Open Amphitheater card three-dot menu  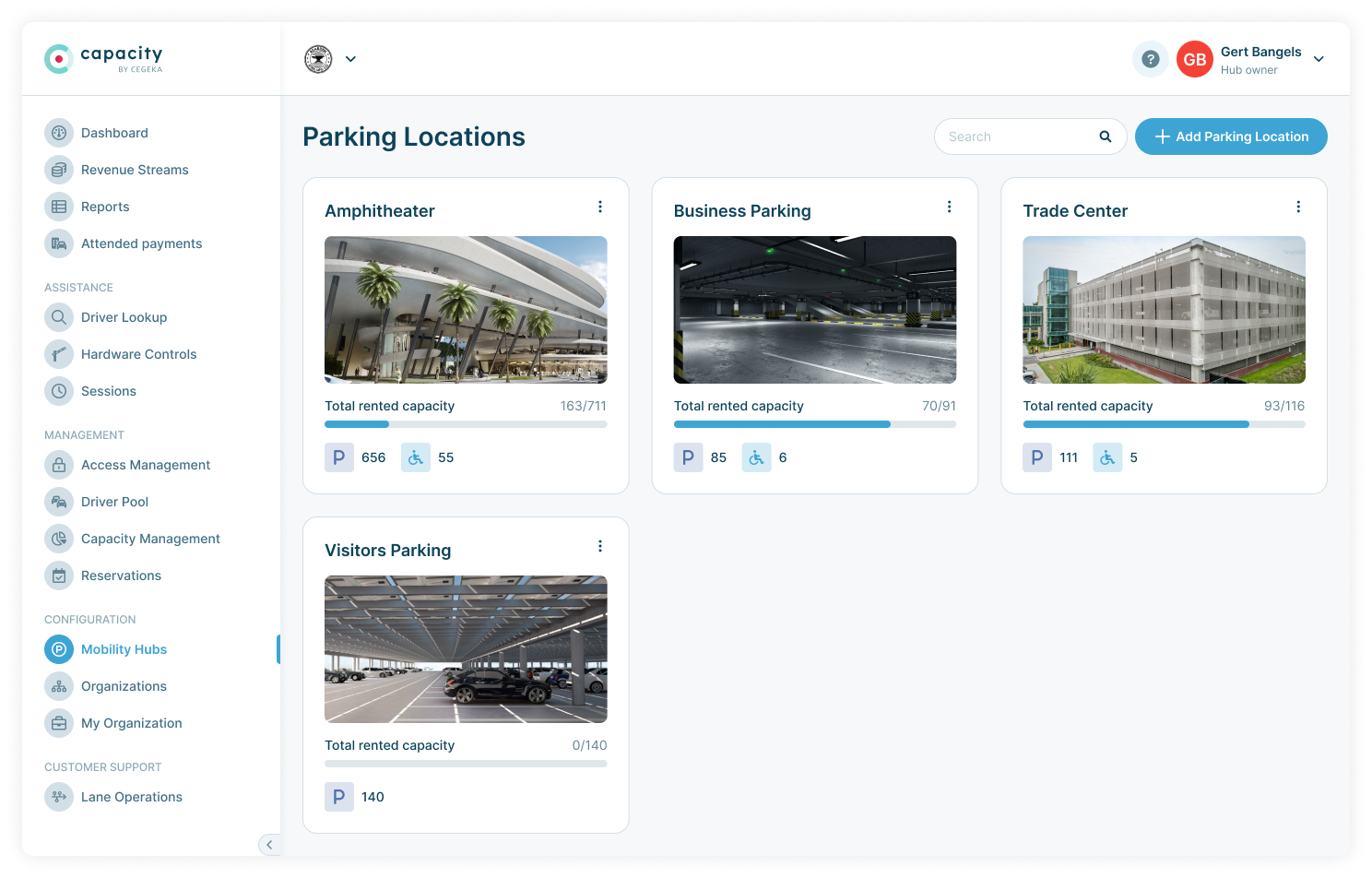tap(599, 207)
